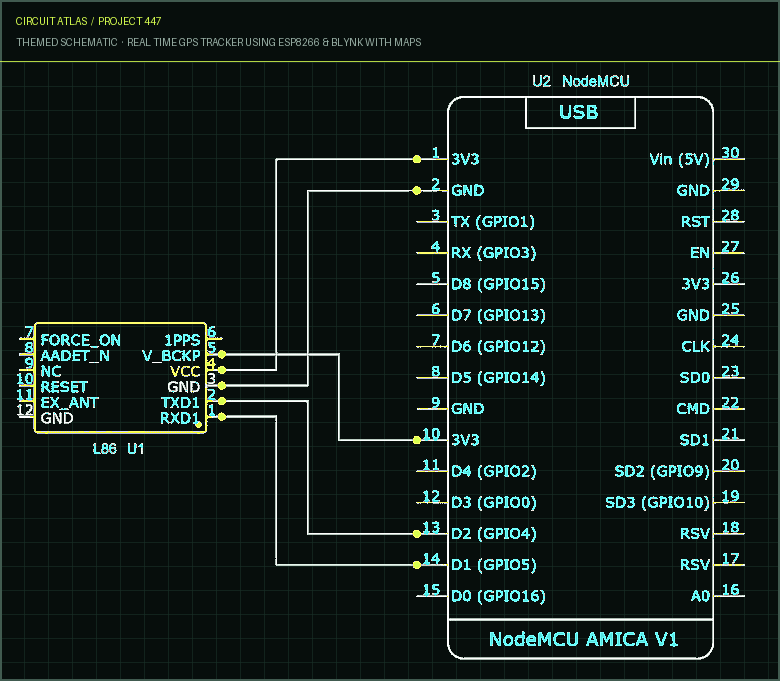Image resolution: width=780 pixels, height=681 pixels.
Task: Click the USB connector box on NodeMCU
Action: (x=580, y=113)
